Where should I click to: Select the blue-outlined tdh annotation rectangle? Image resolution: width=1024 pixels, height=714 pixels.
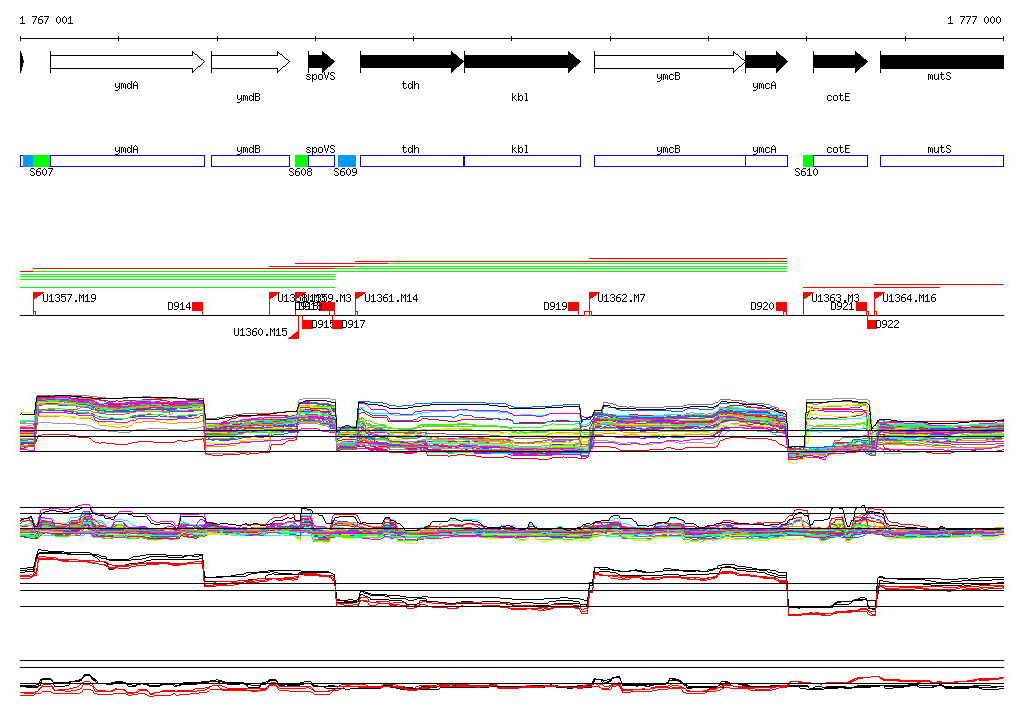coord(412,161)
